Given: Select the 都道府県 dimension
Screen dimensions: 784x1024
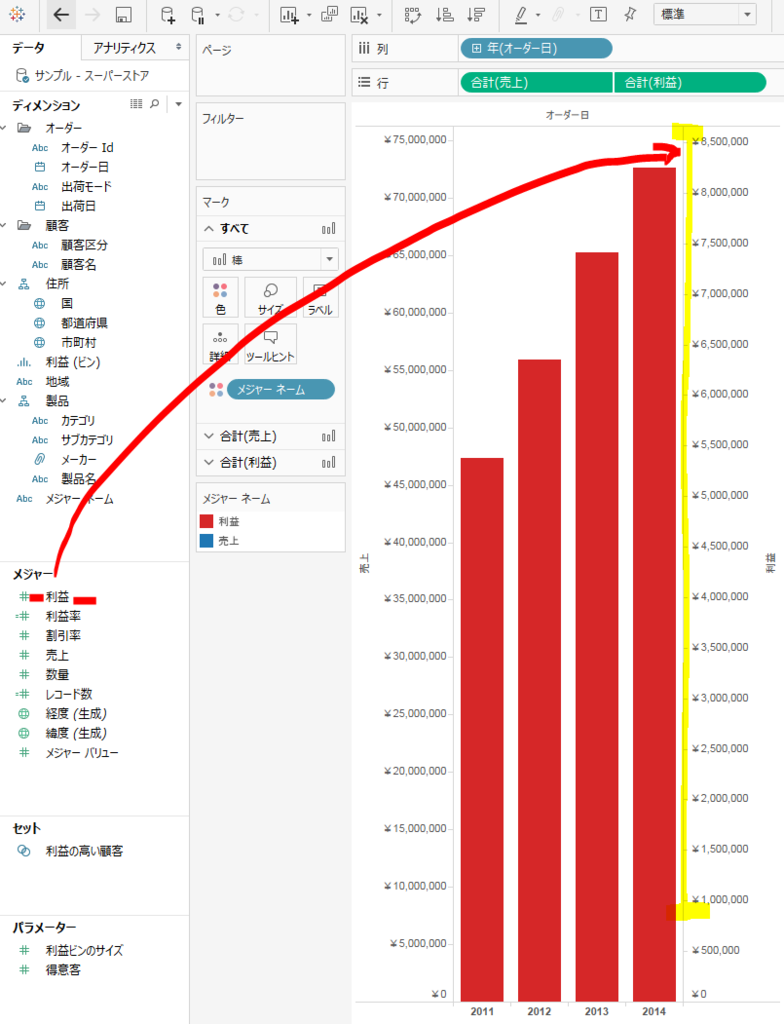Looking at the screenshot, I should click(84, 323).
